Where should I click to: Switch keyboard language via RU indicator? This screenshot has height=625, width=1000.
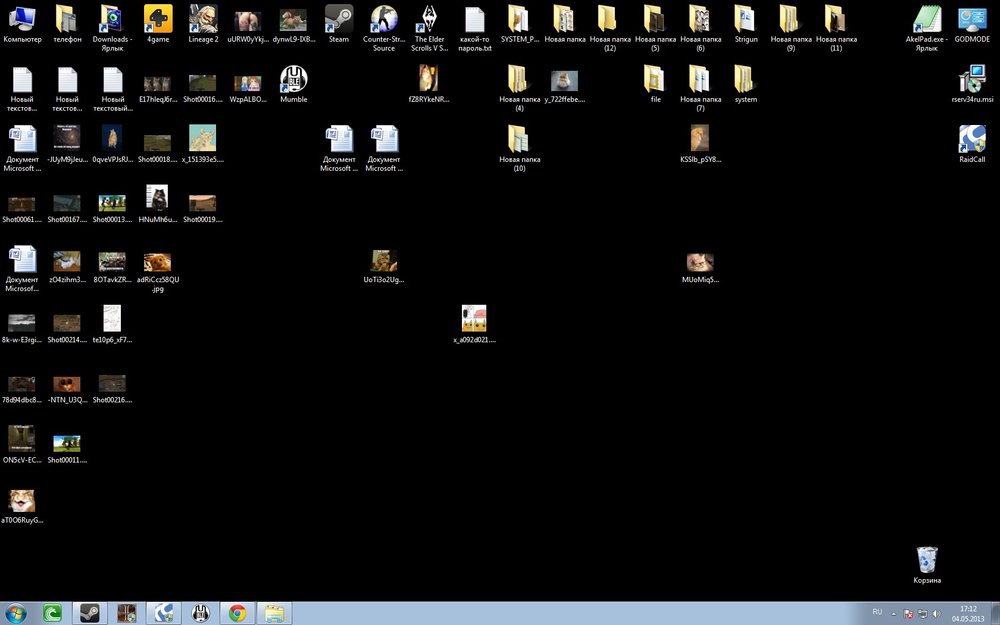tap(876, 612)
